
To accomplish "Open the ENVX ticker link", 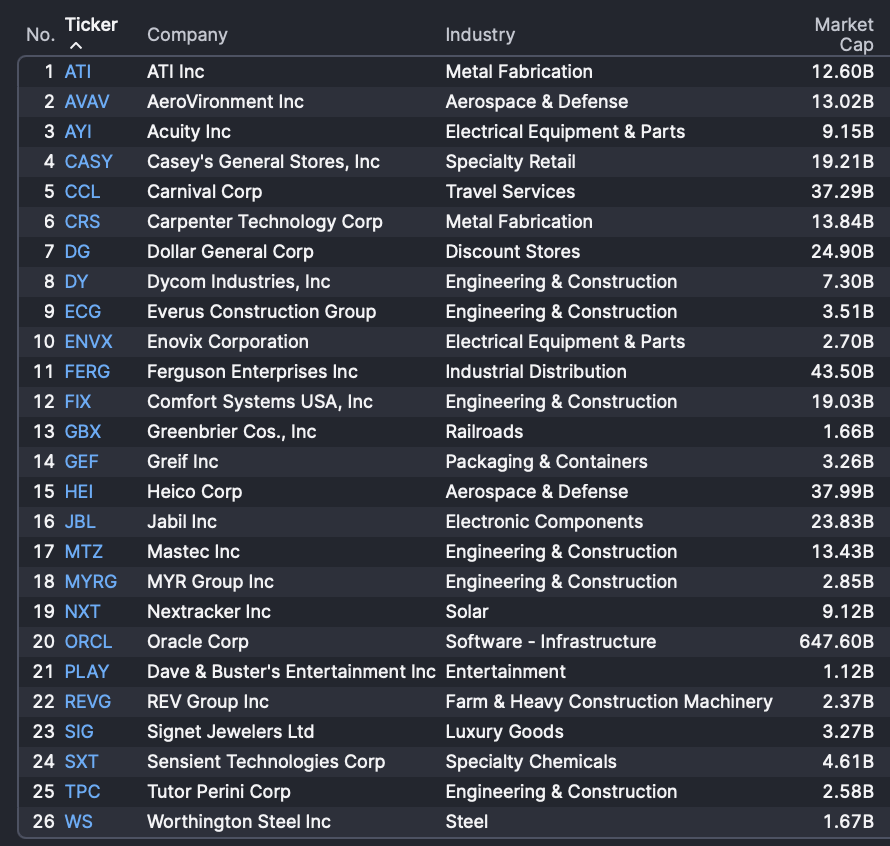I will (89, 342).
